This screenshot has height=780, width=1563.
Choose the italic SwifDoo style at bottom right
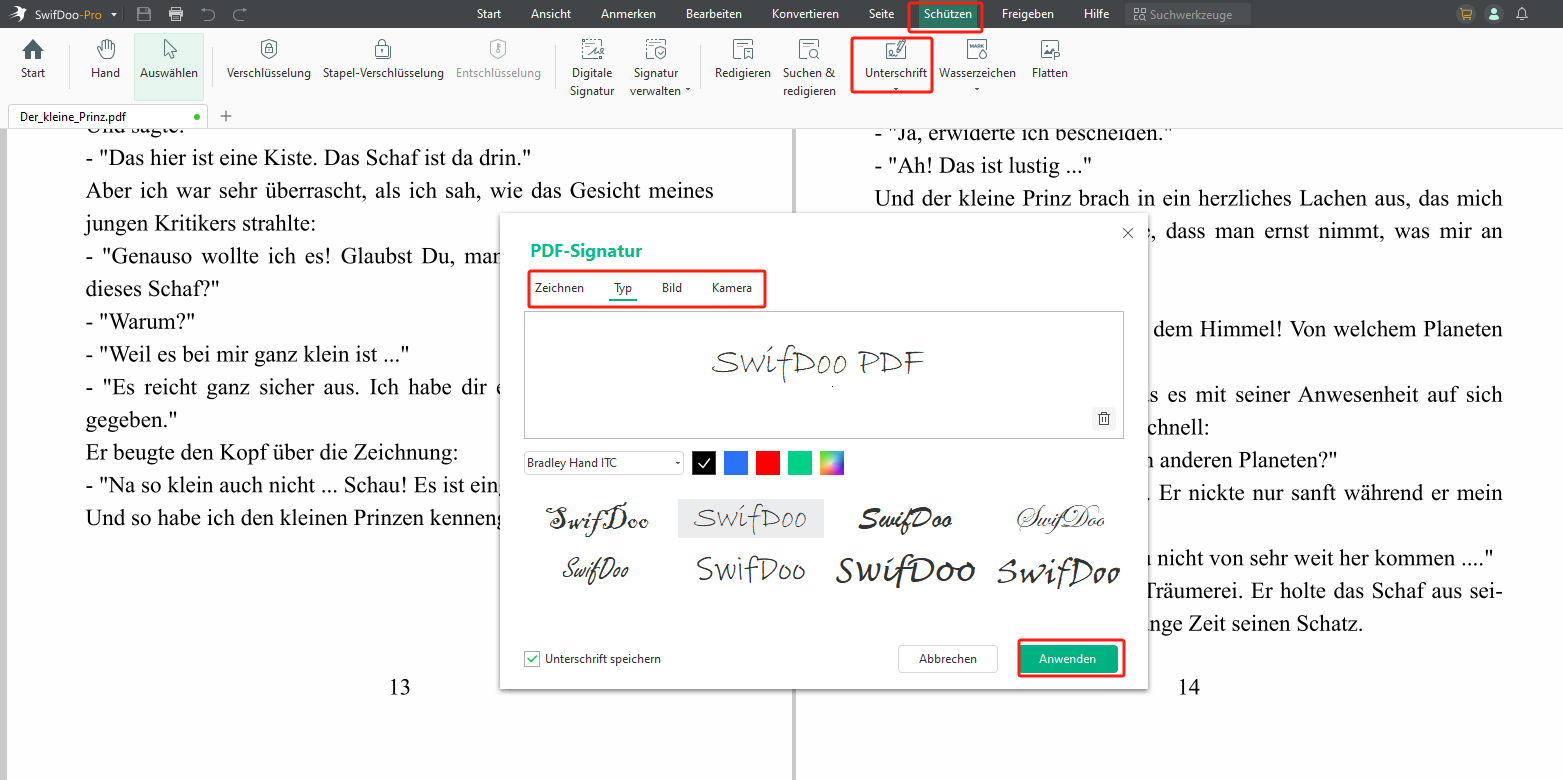coord(1059,571)
